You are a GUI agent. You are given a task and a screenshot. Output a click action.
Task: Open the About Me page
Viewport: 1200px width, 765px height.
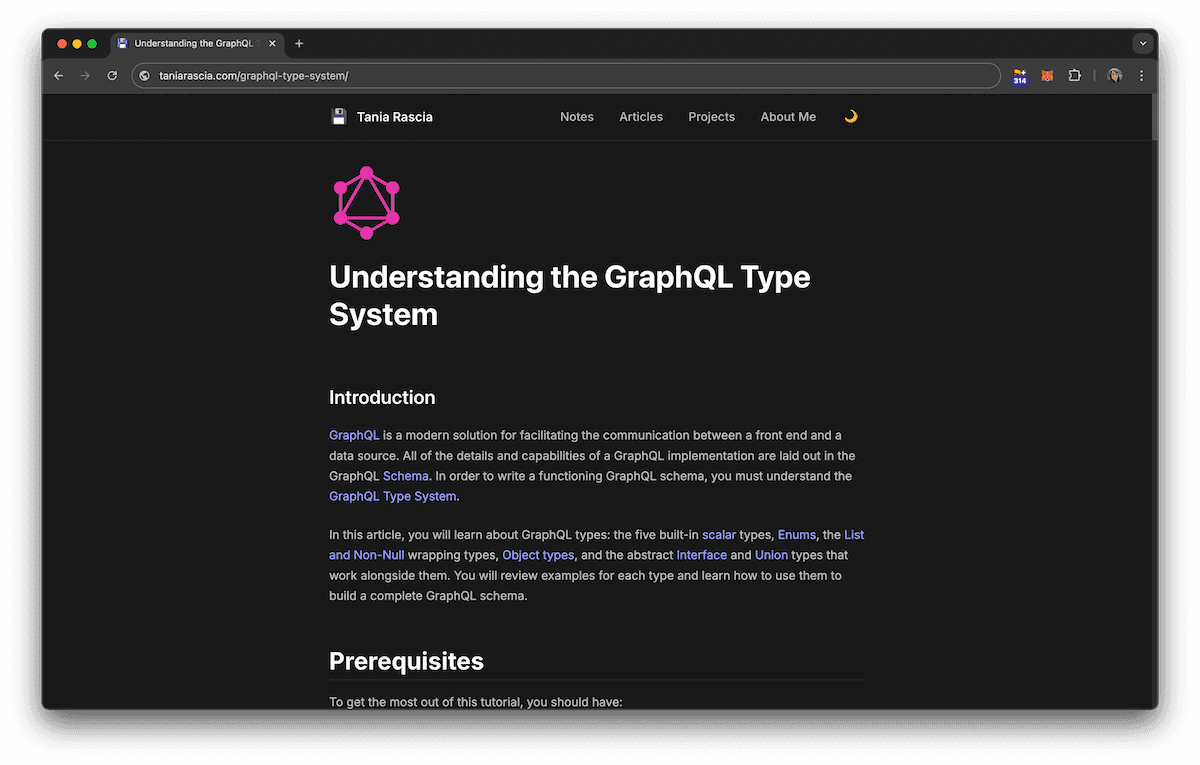coord(788,117)
